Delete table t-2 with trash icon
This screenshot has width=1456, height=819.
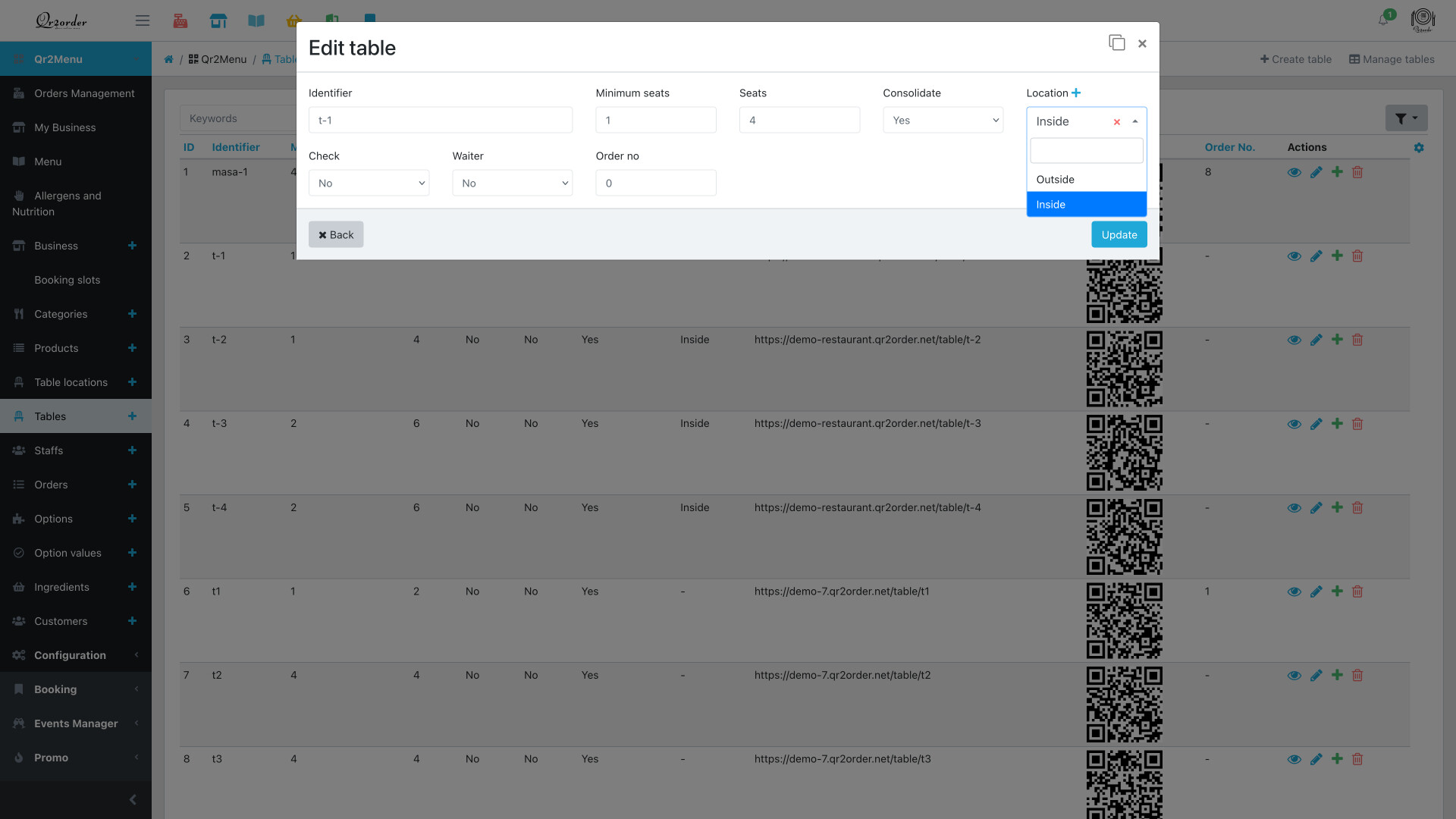(x=1357, y=340)
